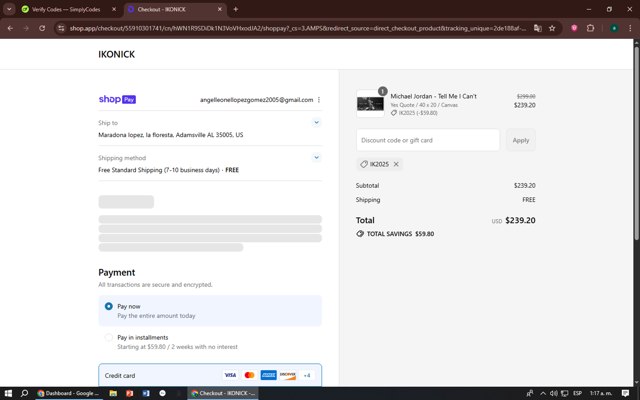Image resolution: width=640 pixels, height=400 pixels.
Task: Close the Checkout IKONICK tab
Action: pos(220,9)
